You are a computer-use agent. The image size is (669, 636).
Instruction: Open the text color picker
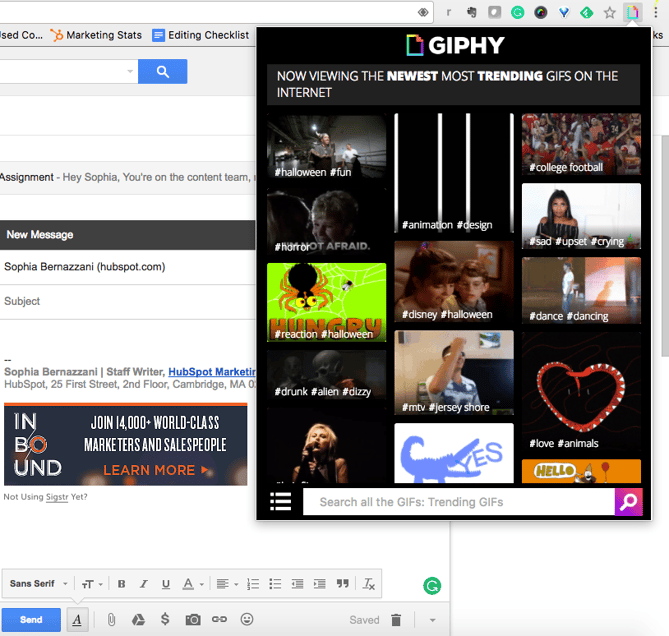pos(191,584)
